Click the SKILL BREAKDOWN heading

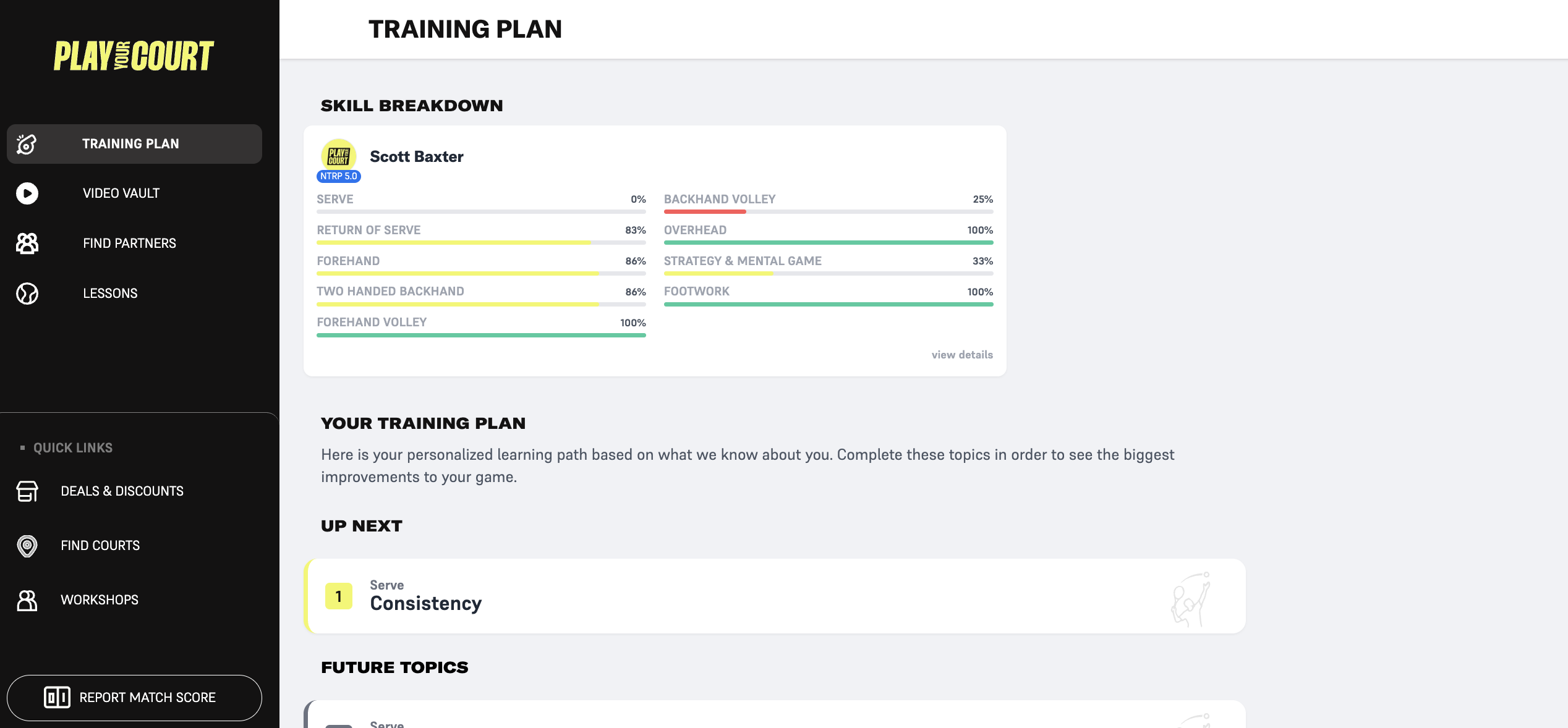click(412, 106)
